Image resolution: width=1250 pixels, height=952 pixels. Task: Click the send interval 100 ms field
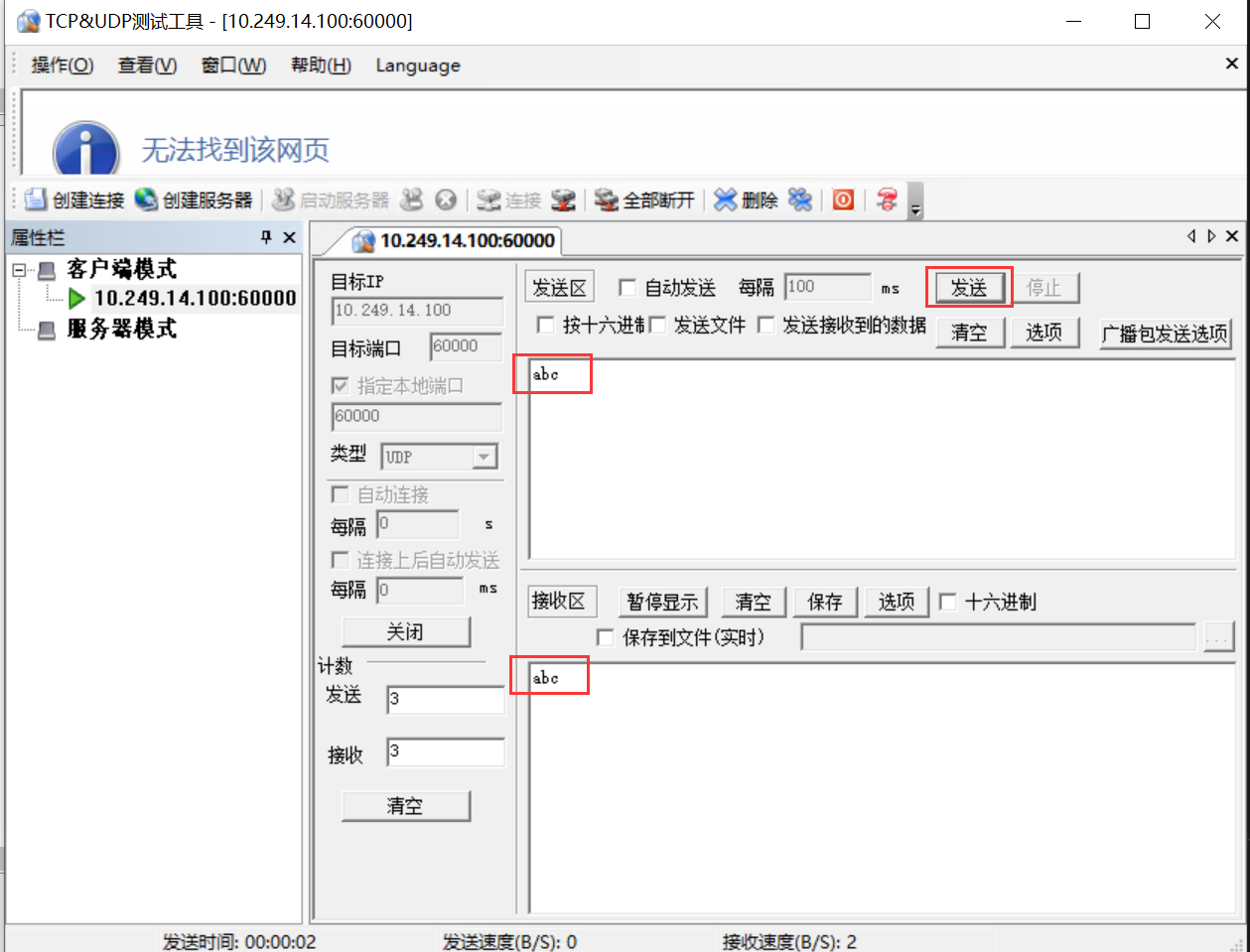pos(827,287)
